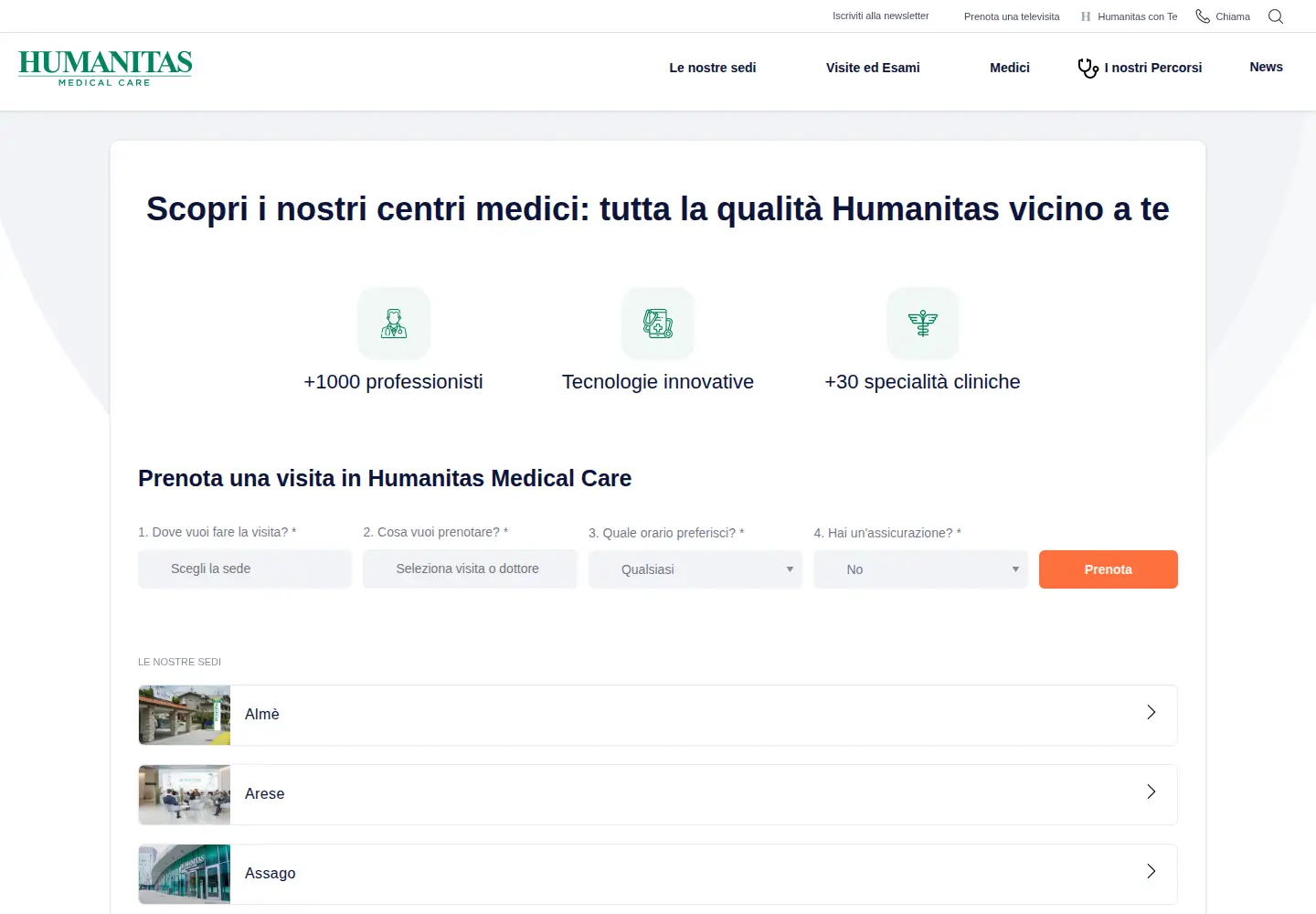Click the H icon beside Humanitas con Te
This screenshot has height=914, width=1316.
point(1086,16)
